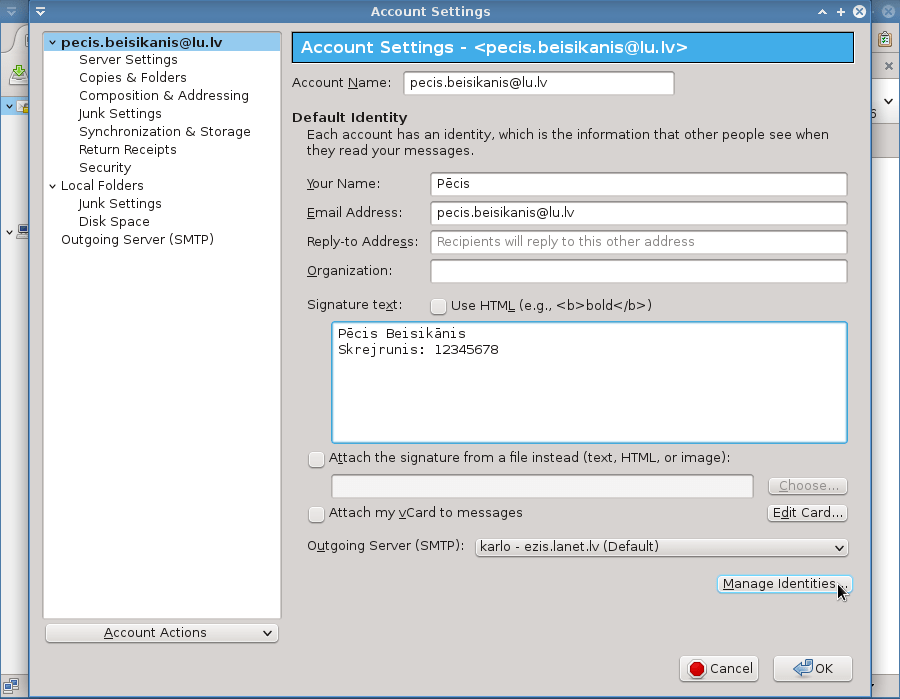
Task: Open Security settings
Action: pos(105,168)
